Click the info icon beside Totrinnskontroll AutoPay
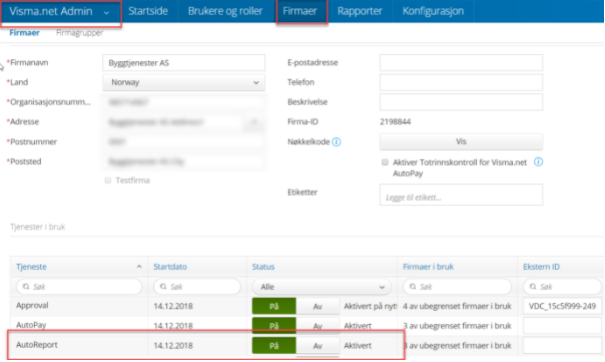This screenshot has height=362, width=605. click(538, 162)
